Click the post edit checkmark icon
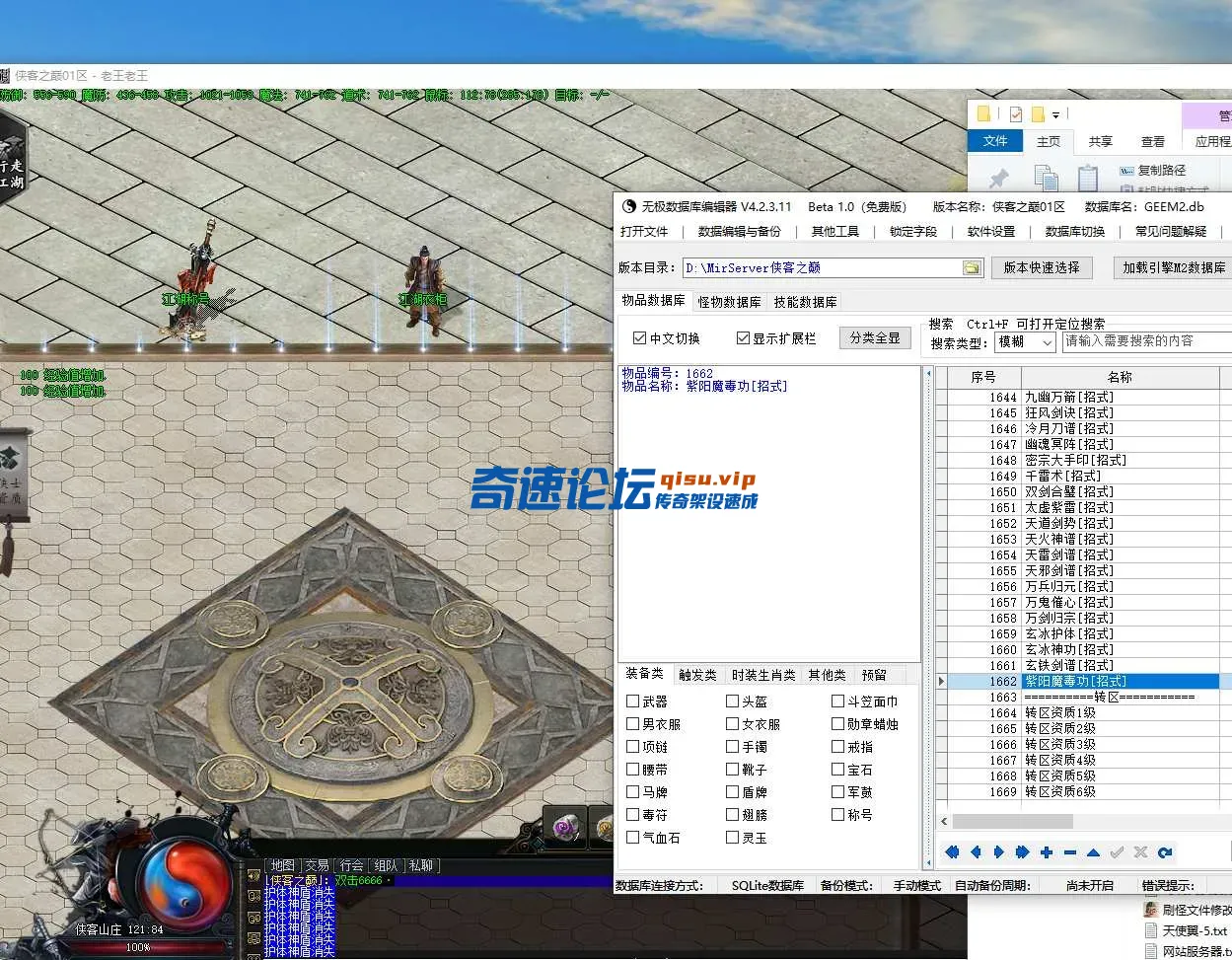Viewport: 1232px width, 960px height. (x=1118, y=852)
